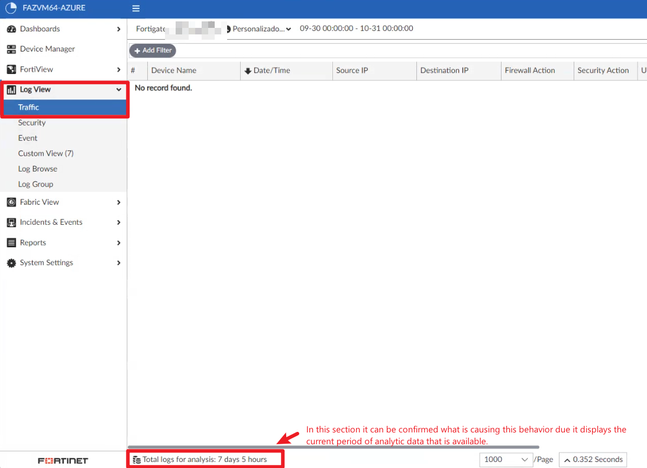Click FAZVM64-AZURE hostname text

54,8
